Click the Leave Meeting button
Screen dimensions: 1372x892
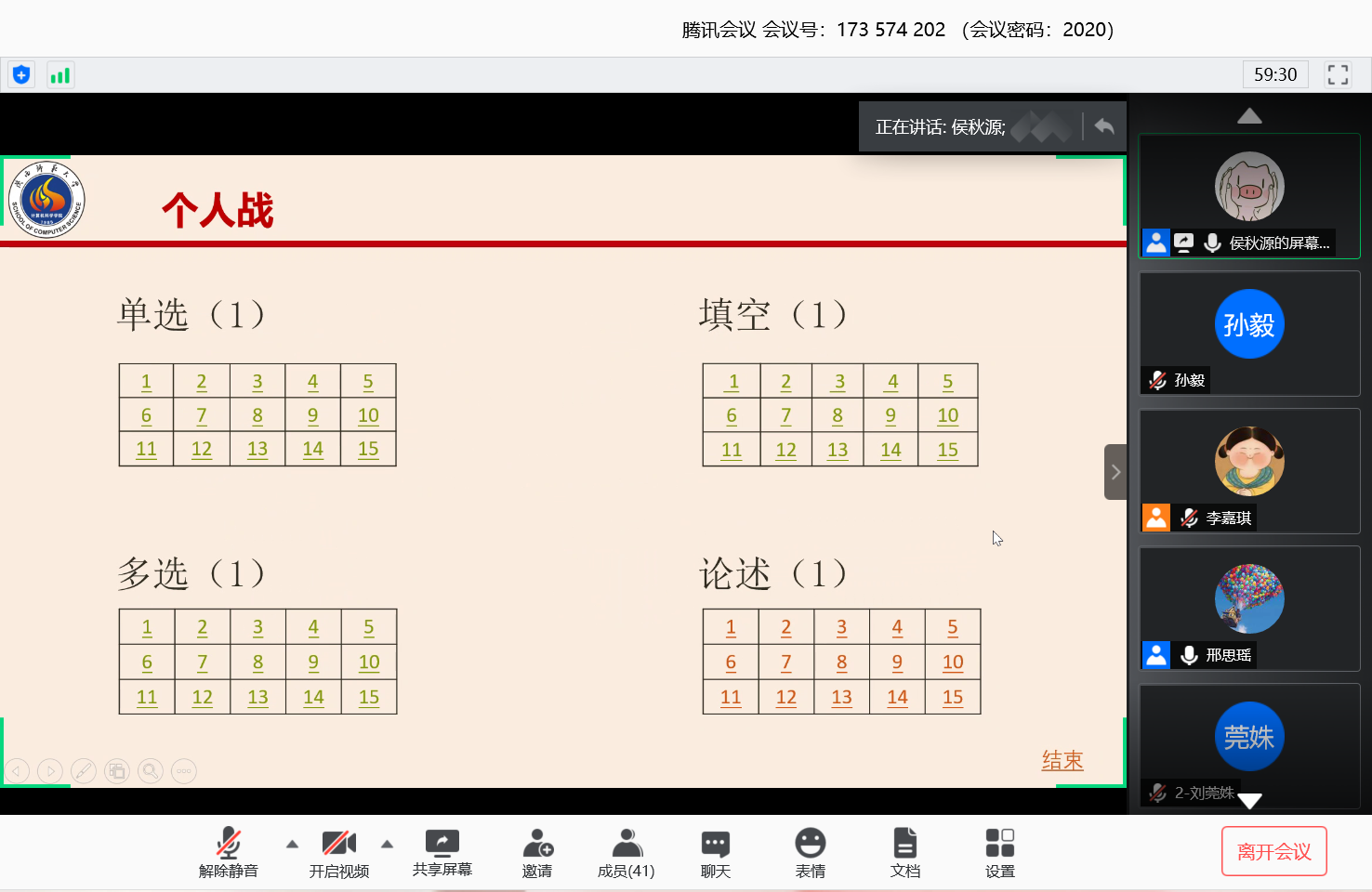1273,851
